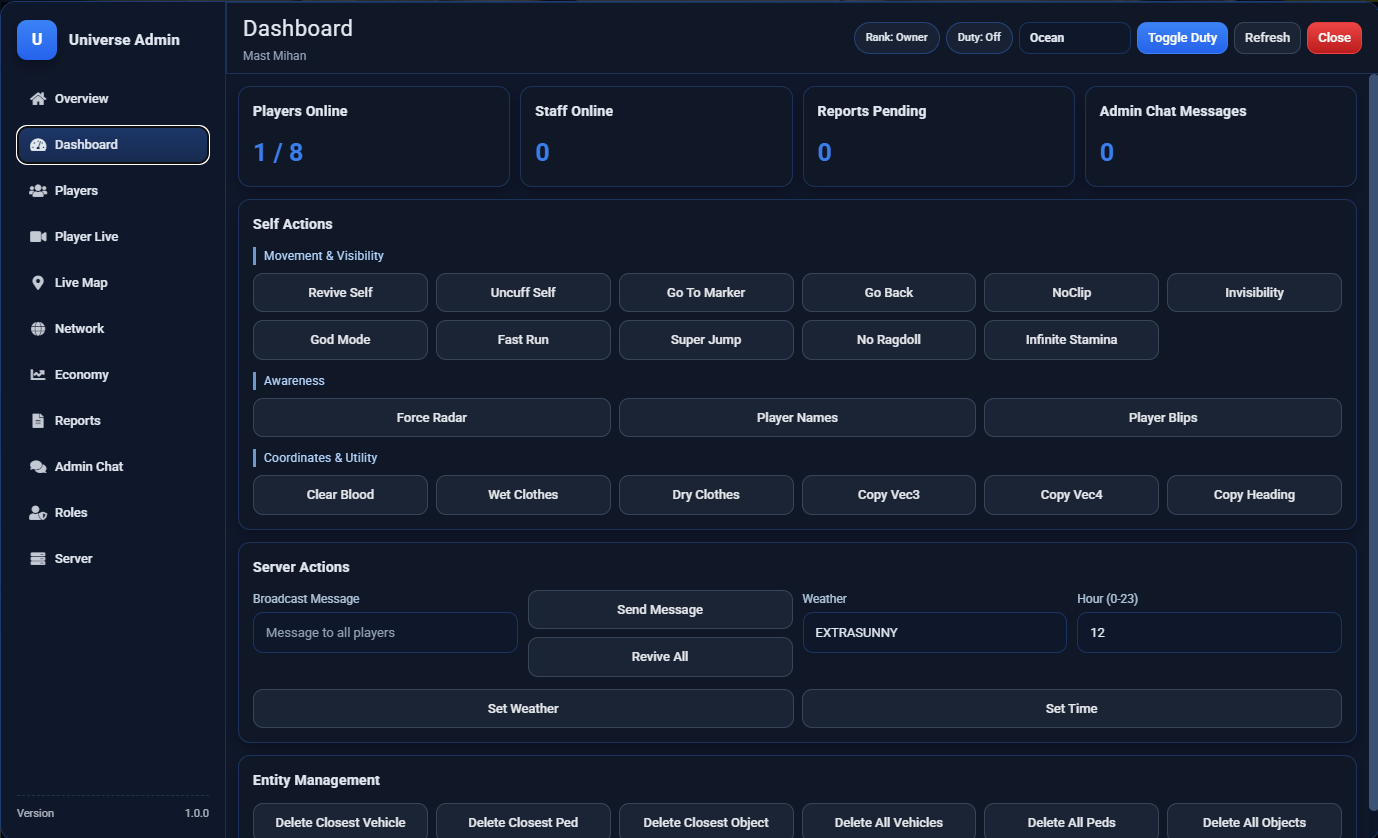Click Delete Closest Ped
The image size is (1378, 838).
pyautogui.click(x=523, y=821)
